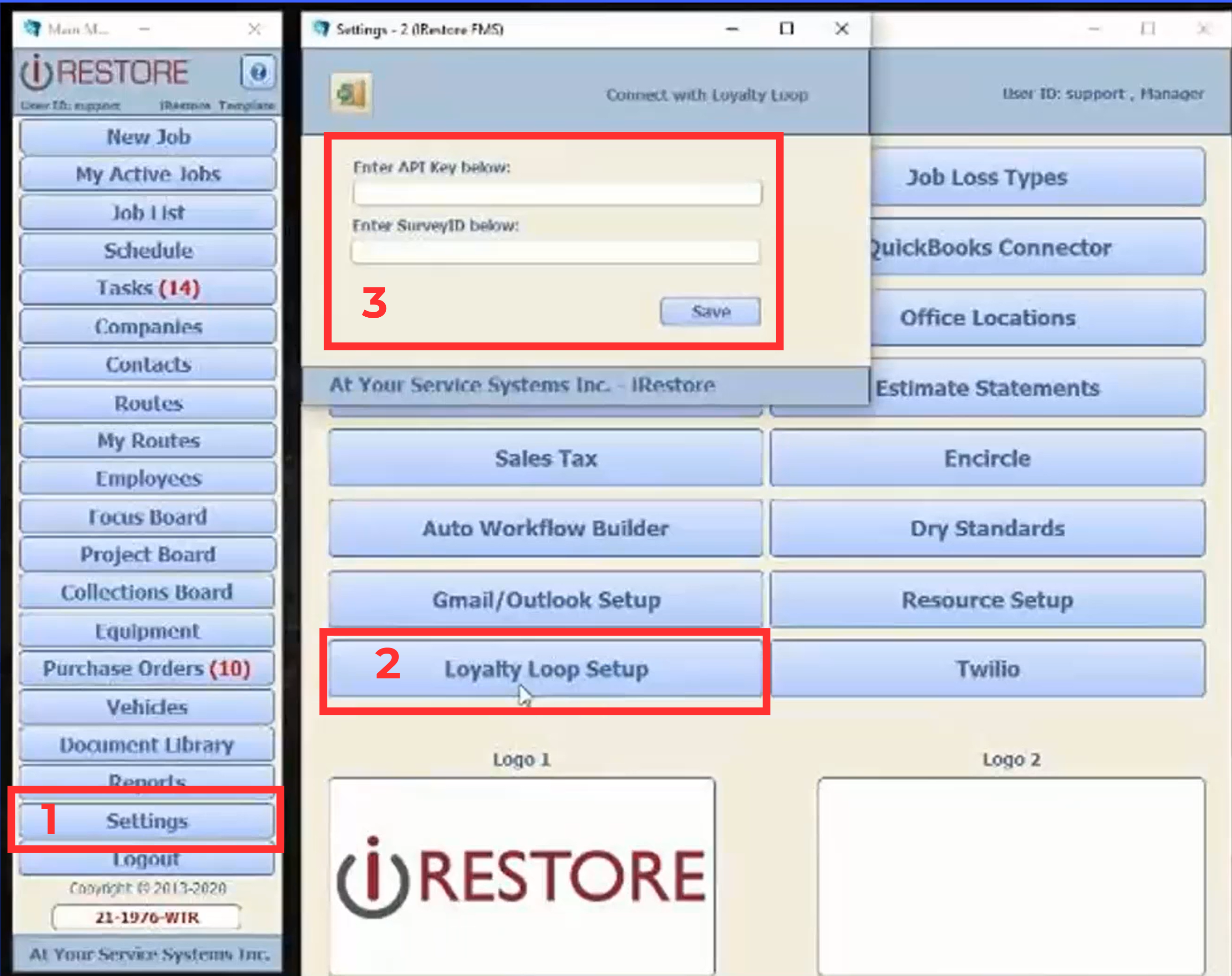Close the Settings Loyalty Loop dialog window

point(841,28)
